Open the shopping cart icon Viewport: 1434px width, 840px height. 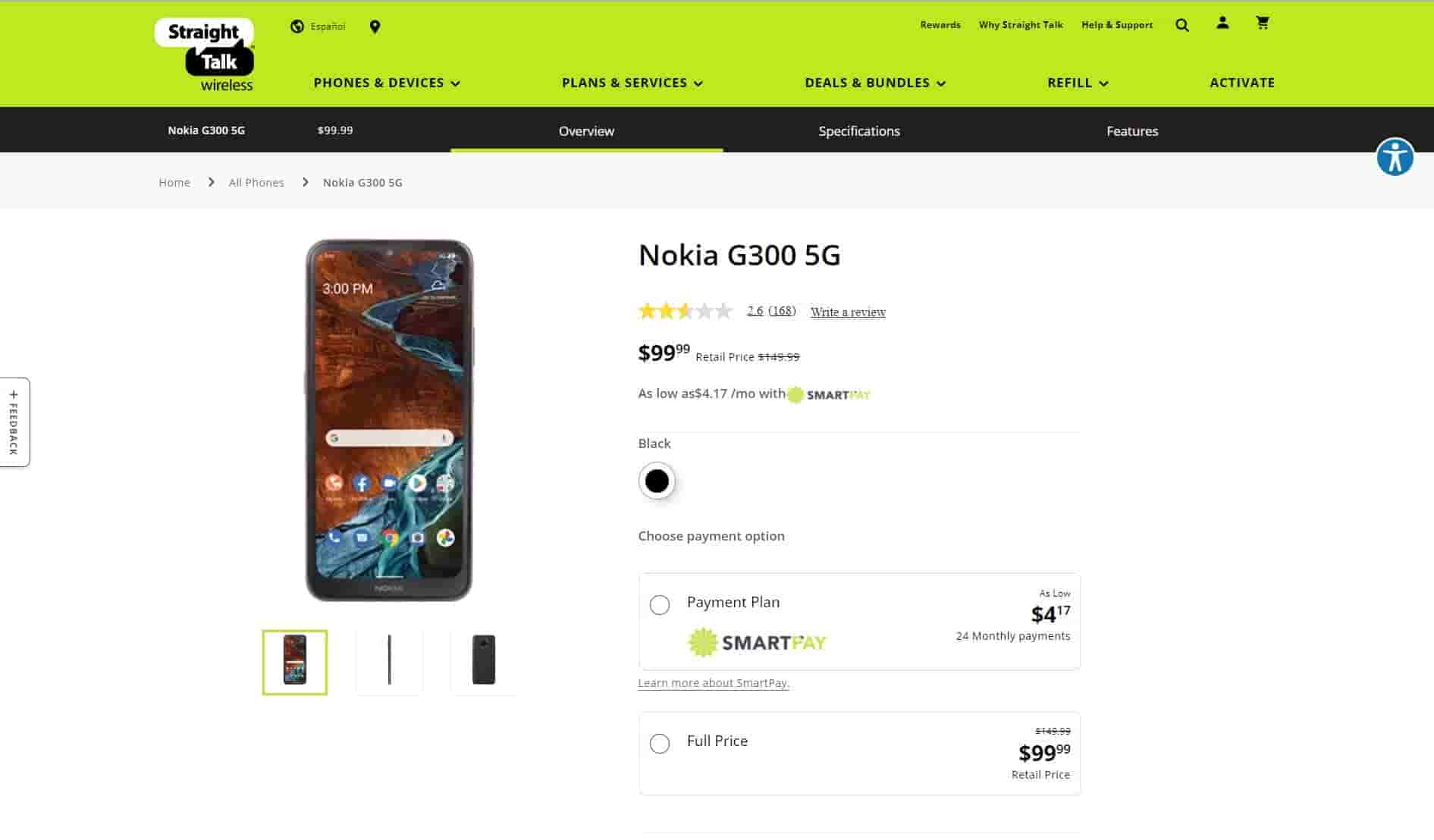(x=1263, y=23)
